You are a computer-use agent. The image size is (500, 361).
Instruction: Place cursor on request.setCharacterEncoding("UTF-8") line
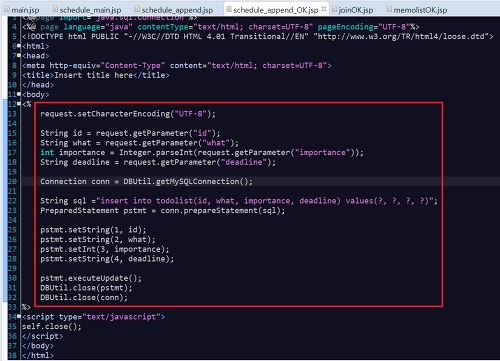pyautogui.click(x=128, y=114)
